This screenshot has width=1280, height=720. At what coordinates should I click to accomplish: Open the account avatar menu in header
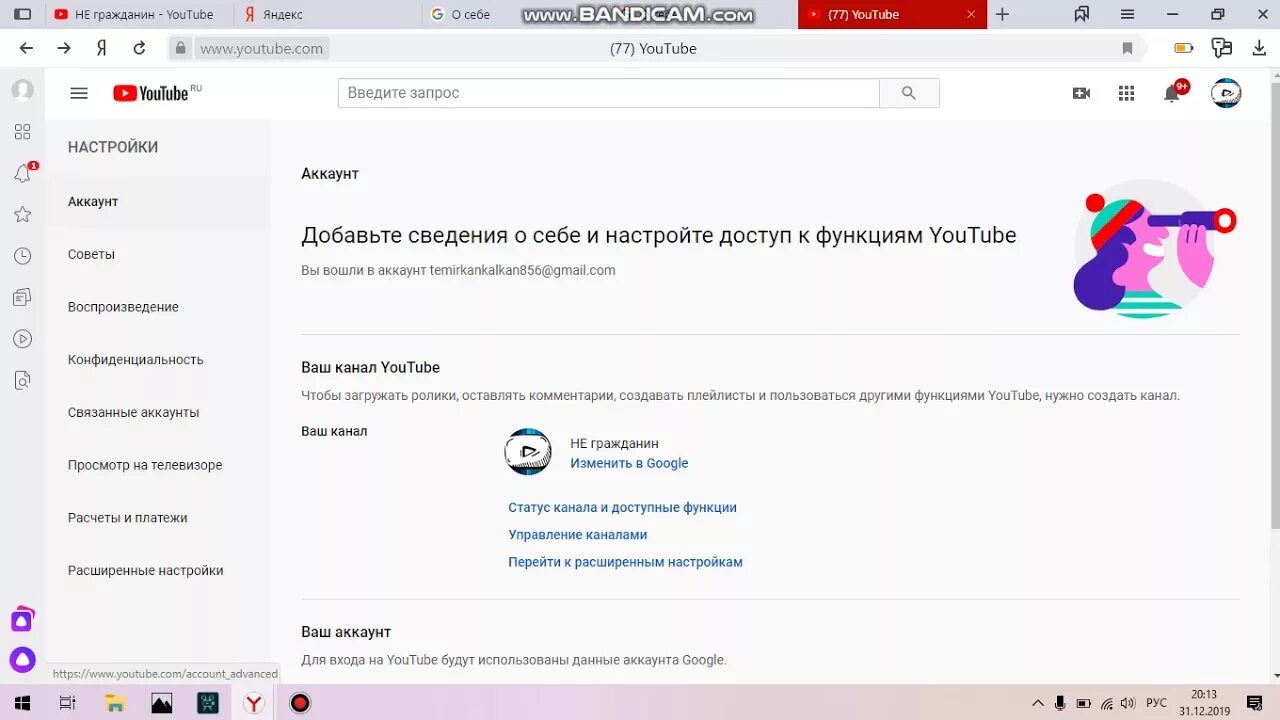pos(1226,93)
